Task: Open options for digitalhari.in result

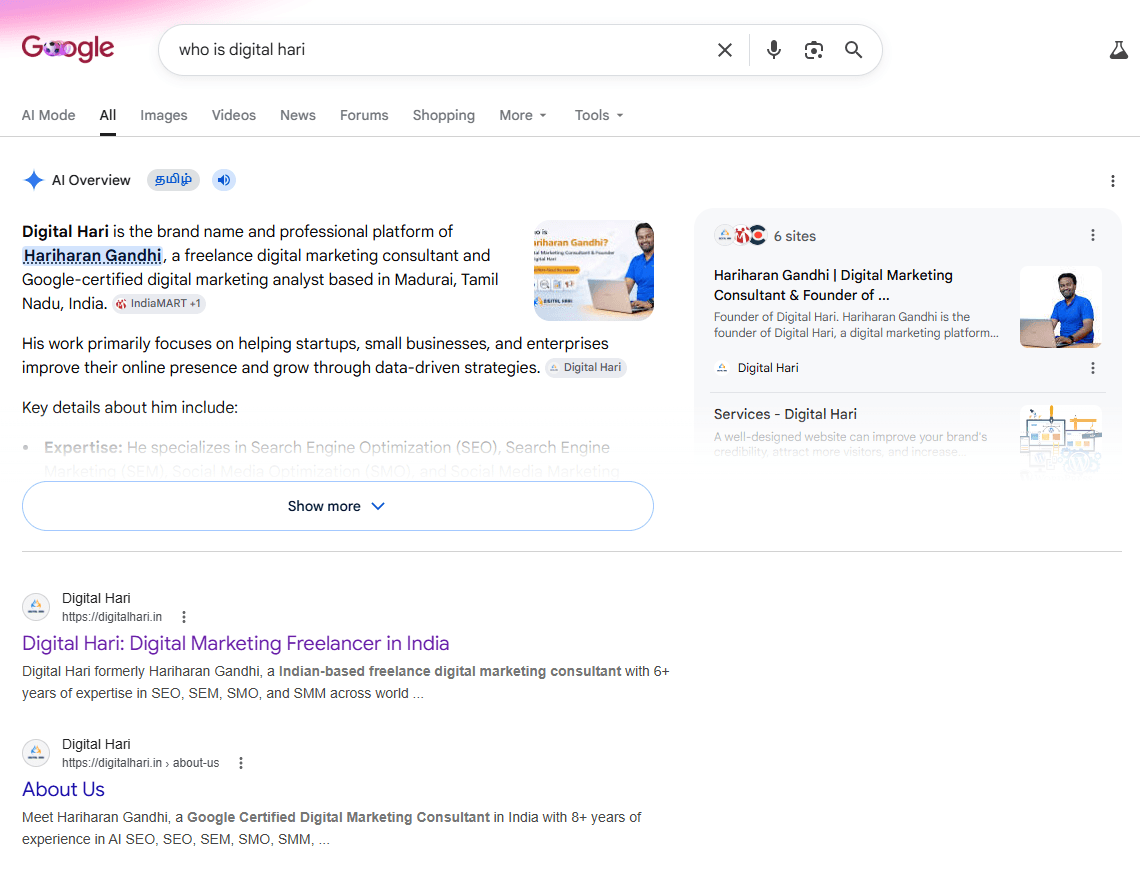Action: (x=184, y=617)
